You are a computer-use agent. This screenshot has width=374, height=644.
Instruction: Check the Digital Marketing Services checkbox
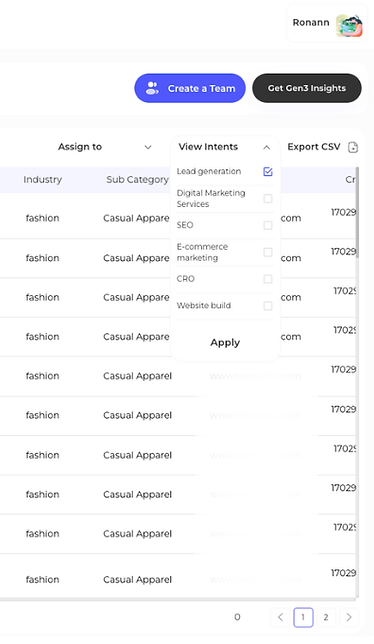click(268, 199)
